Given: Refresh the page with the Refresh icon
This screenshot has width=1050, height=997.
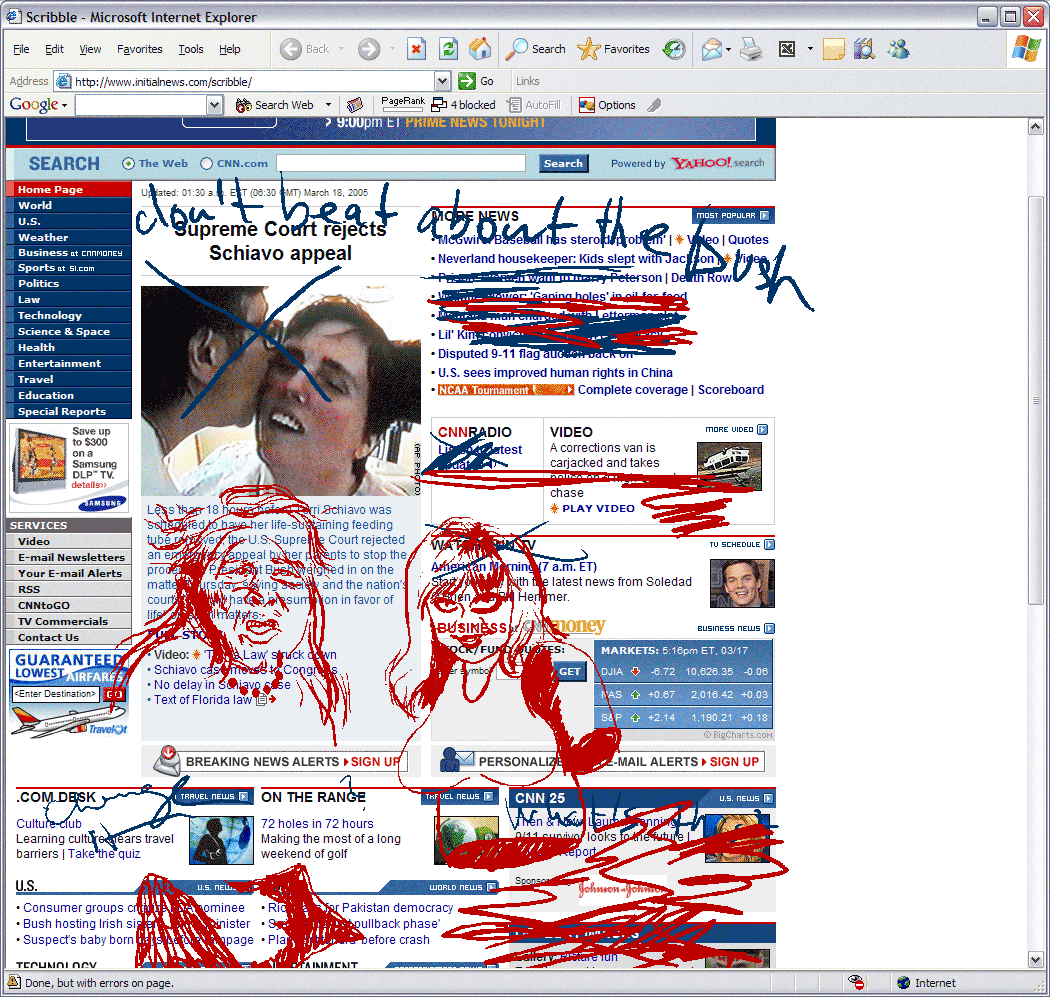Looking at the screenshot, I should coord(449,49).
